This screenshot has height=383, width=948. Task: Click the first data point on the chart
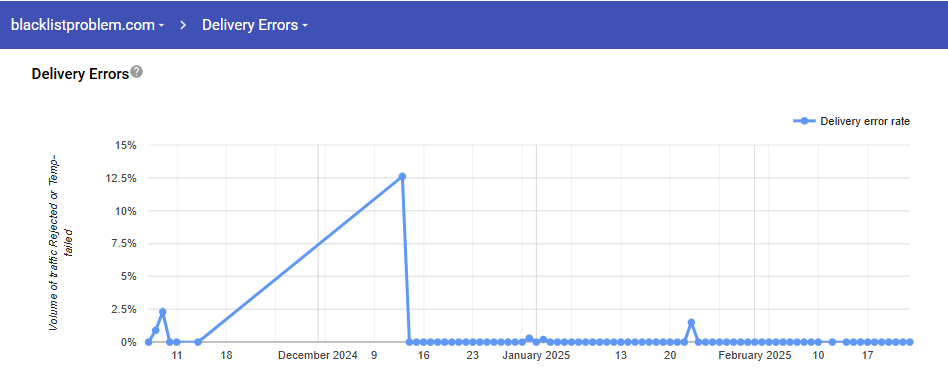point(149,342)
